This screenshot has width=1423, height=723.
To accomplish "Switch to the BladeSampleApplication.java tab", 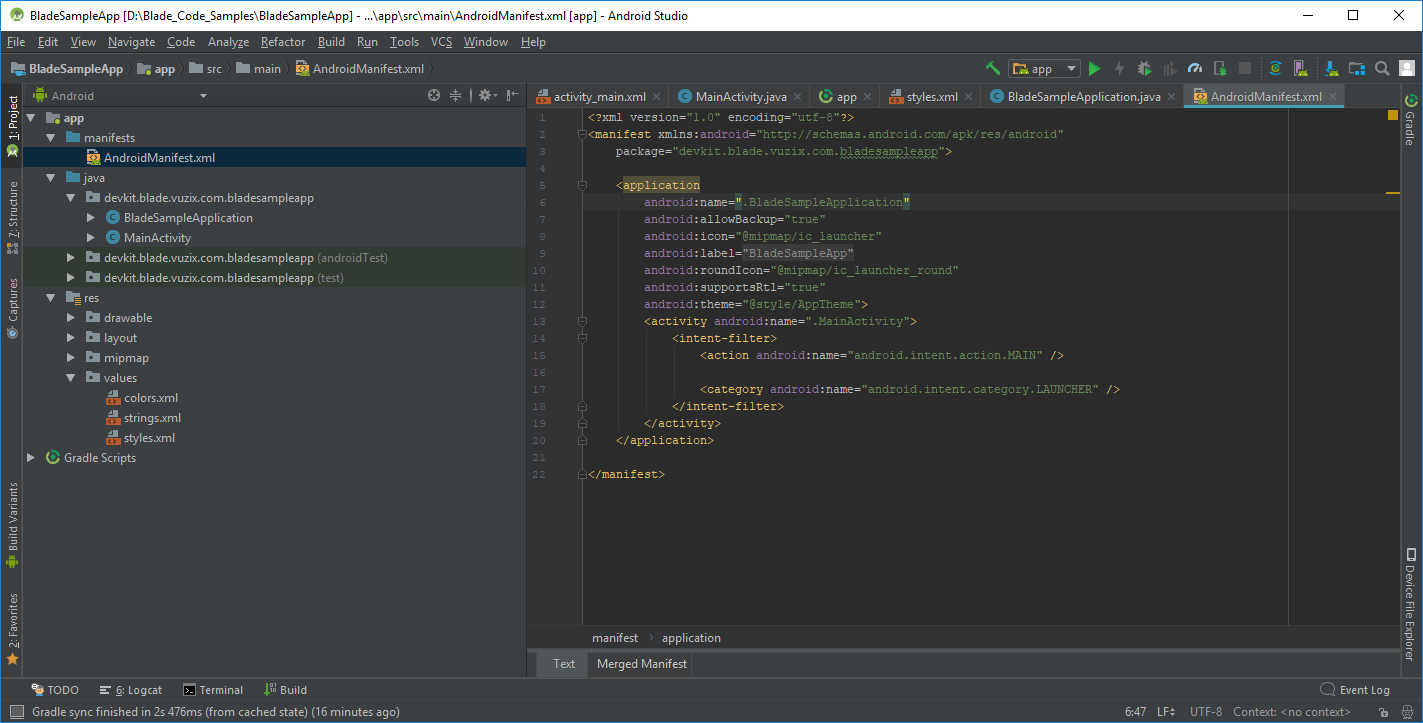I will tap(1083, 97).
